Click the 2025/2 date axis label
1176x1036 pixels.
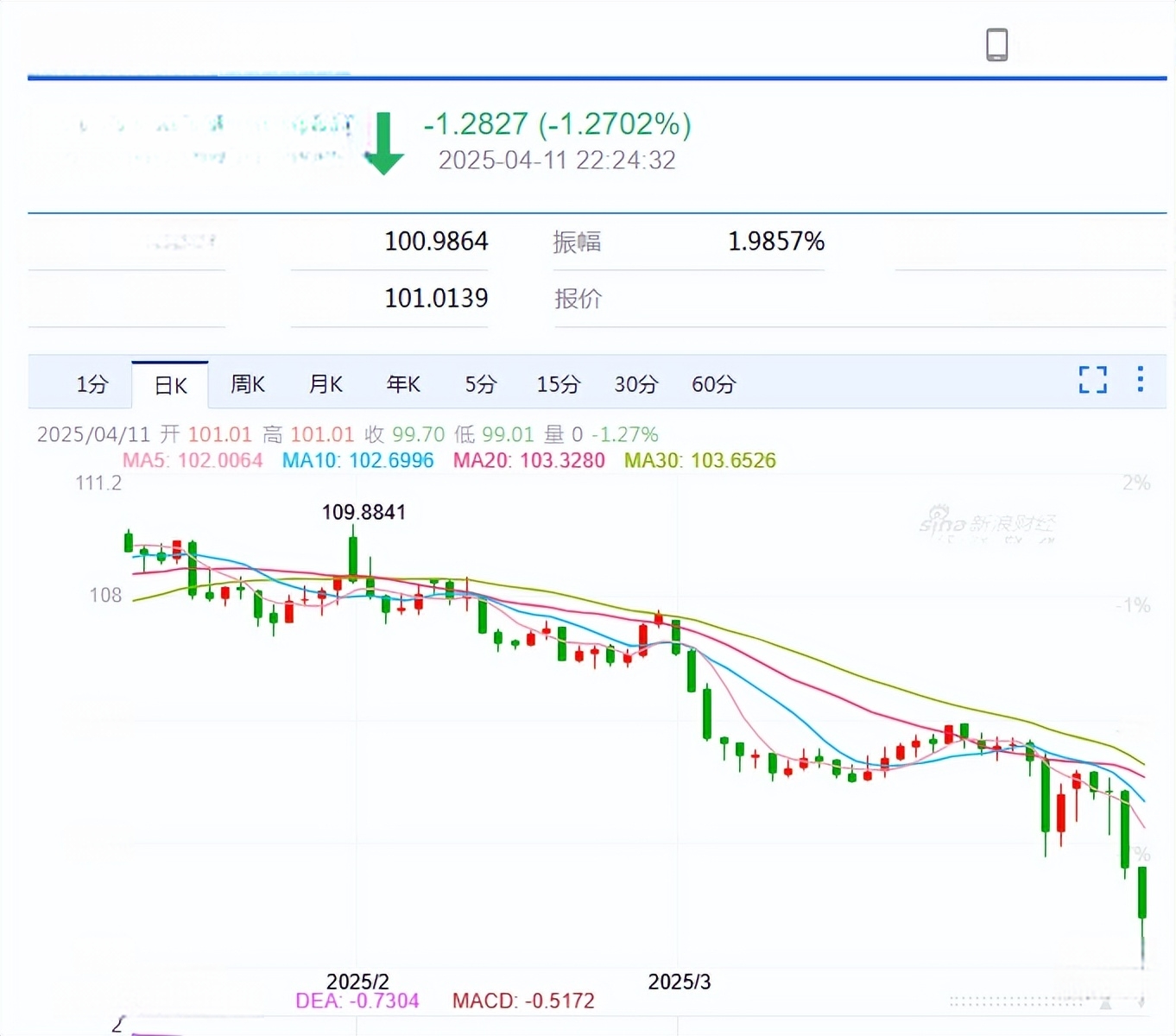pos(357,982)
